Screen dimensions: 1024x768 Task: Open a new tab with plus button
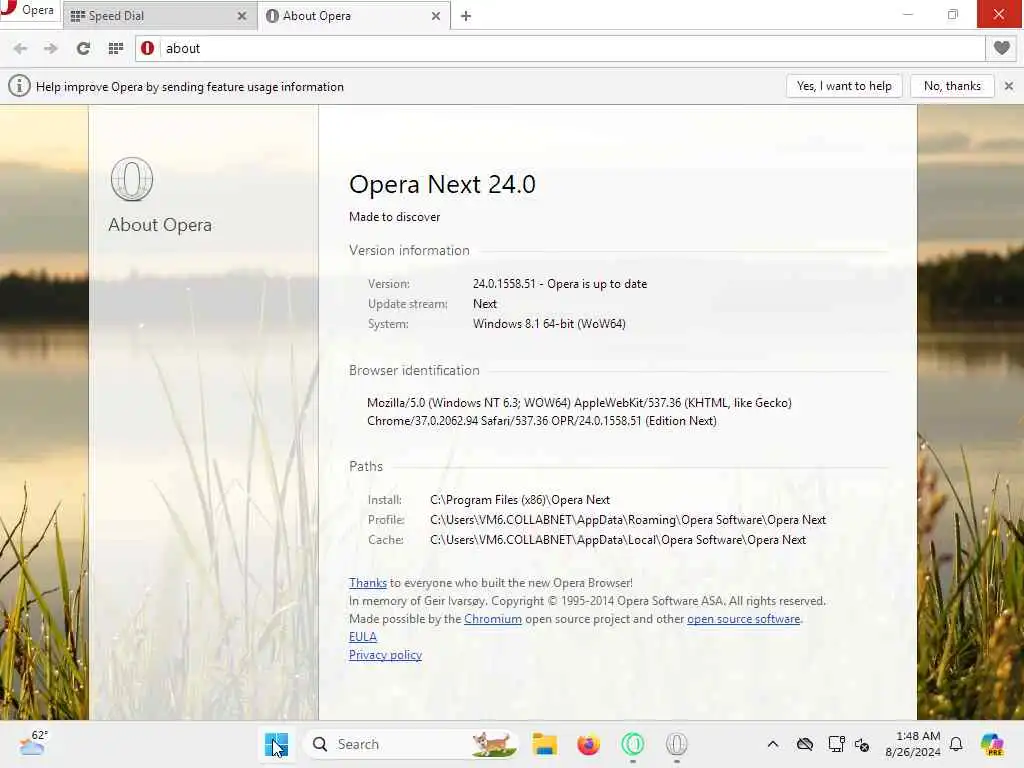coord(466,16)
